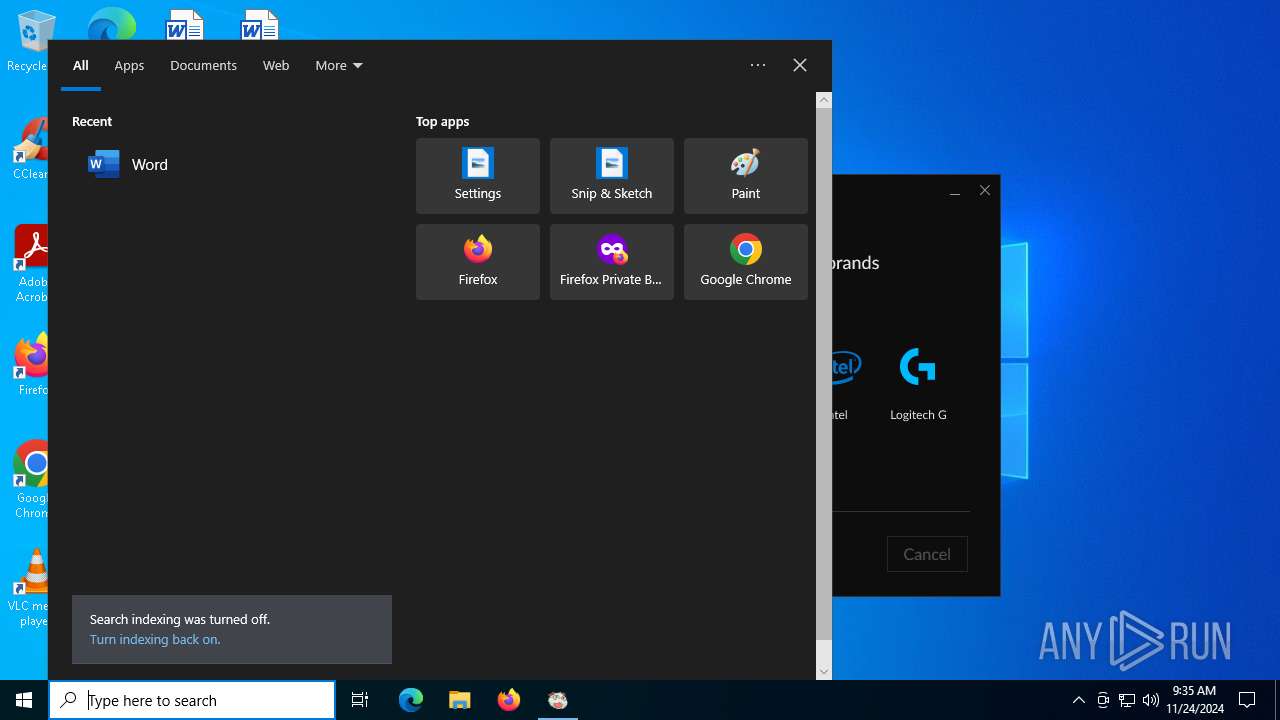
Task: Launch Snip & Sketch from Top apps
Action: click(x=612, y=176)
